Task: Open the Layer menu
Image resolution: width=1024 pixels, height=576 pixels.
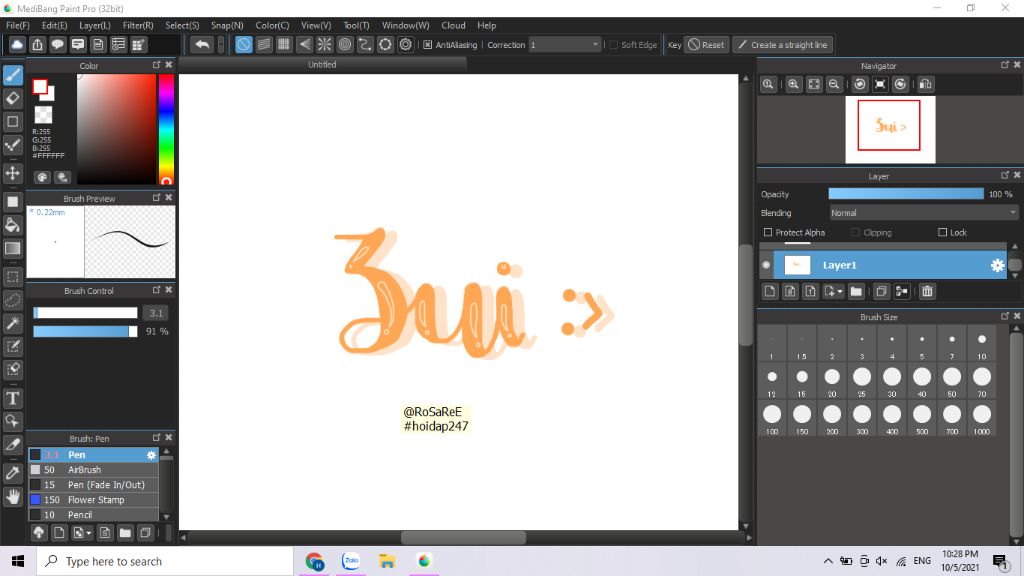Action: coord(95,25)
